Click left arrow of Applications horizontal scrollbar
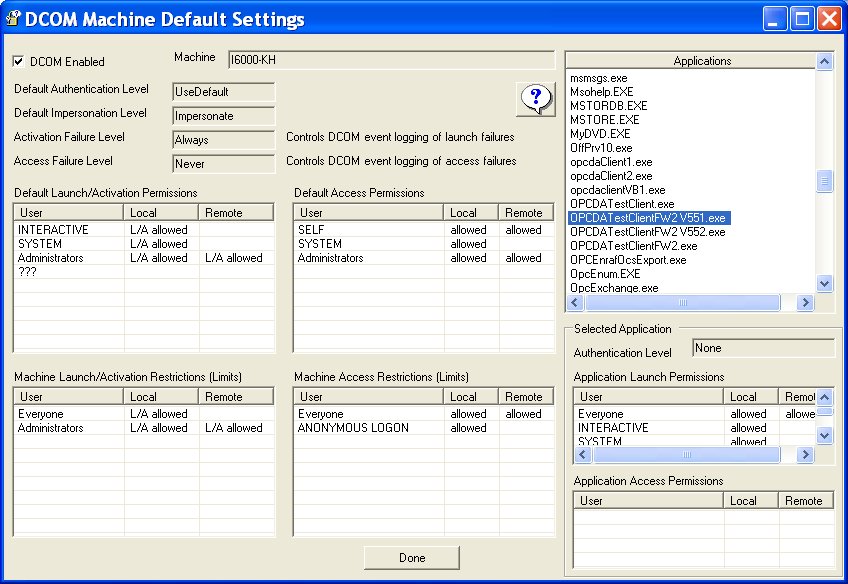This screenshot has width=848, height=584. tap(575, 302)
